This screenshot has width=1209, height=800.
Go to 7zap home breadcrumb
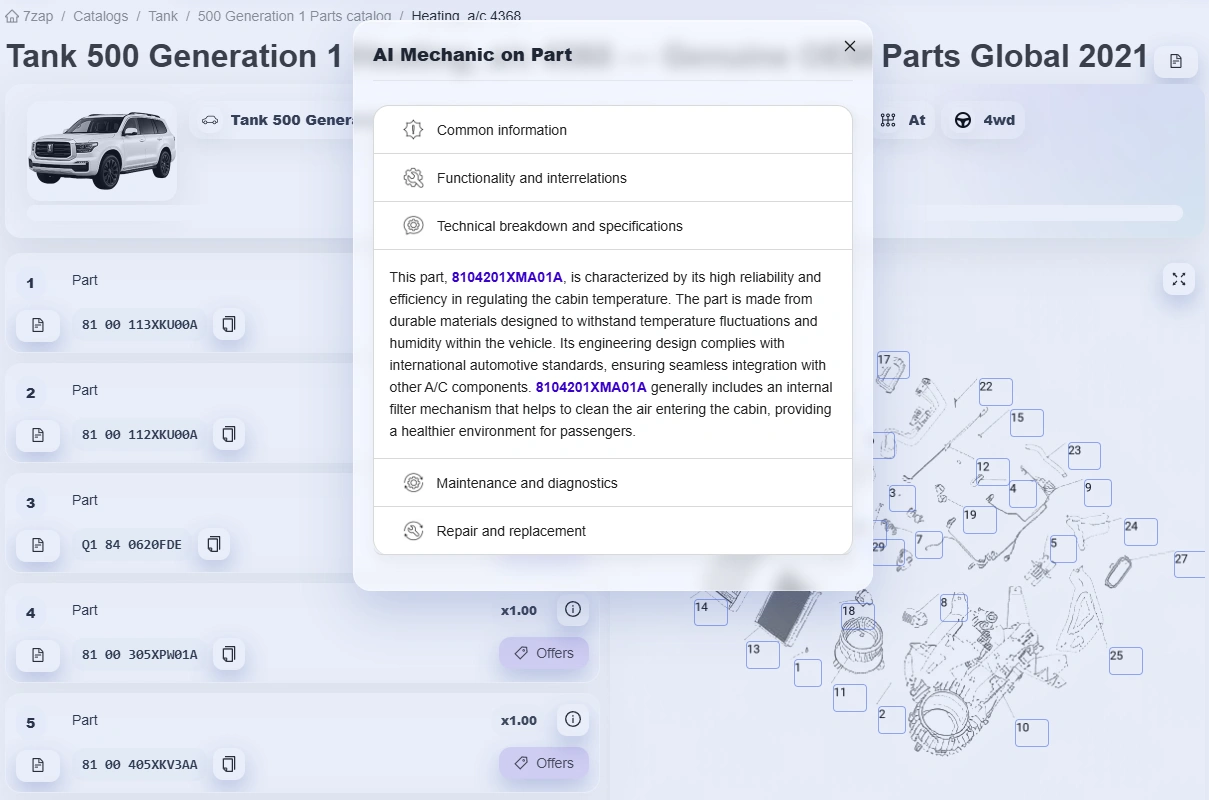coord(29,16)
